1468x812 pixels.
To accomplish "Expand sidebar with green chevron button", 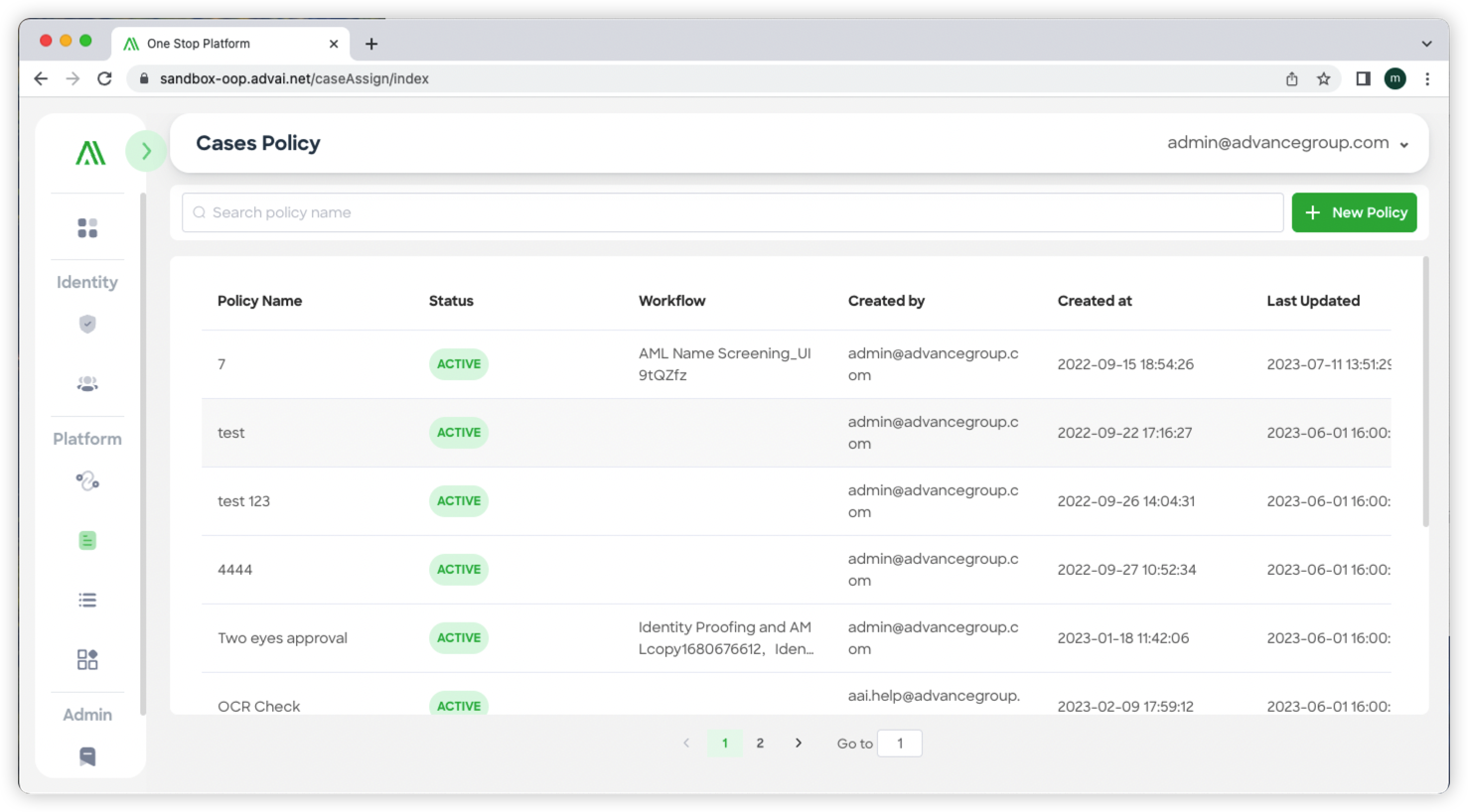I will pyautogui.click(x=146, y=151).
